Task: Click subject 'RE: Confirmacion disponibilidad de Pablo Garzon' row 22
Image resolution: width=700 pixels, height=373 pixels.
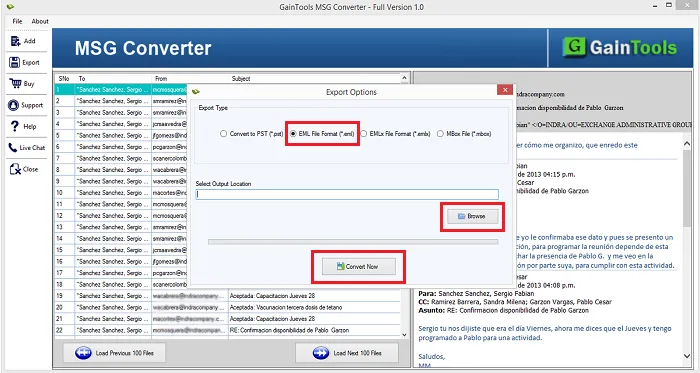Action: 289,330
